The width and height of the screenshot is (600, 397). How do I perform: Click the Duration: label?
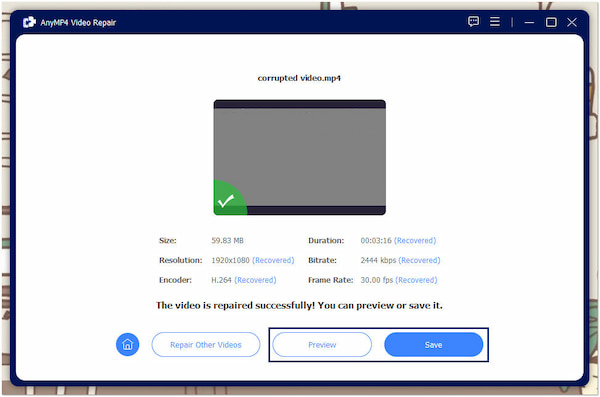[326, 241]
